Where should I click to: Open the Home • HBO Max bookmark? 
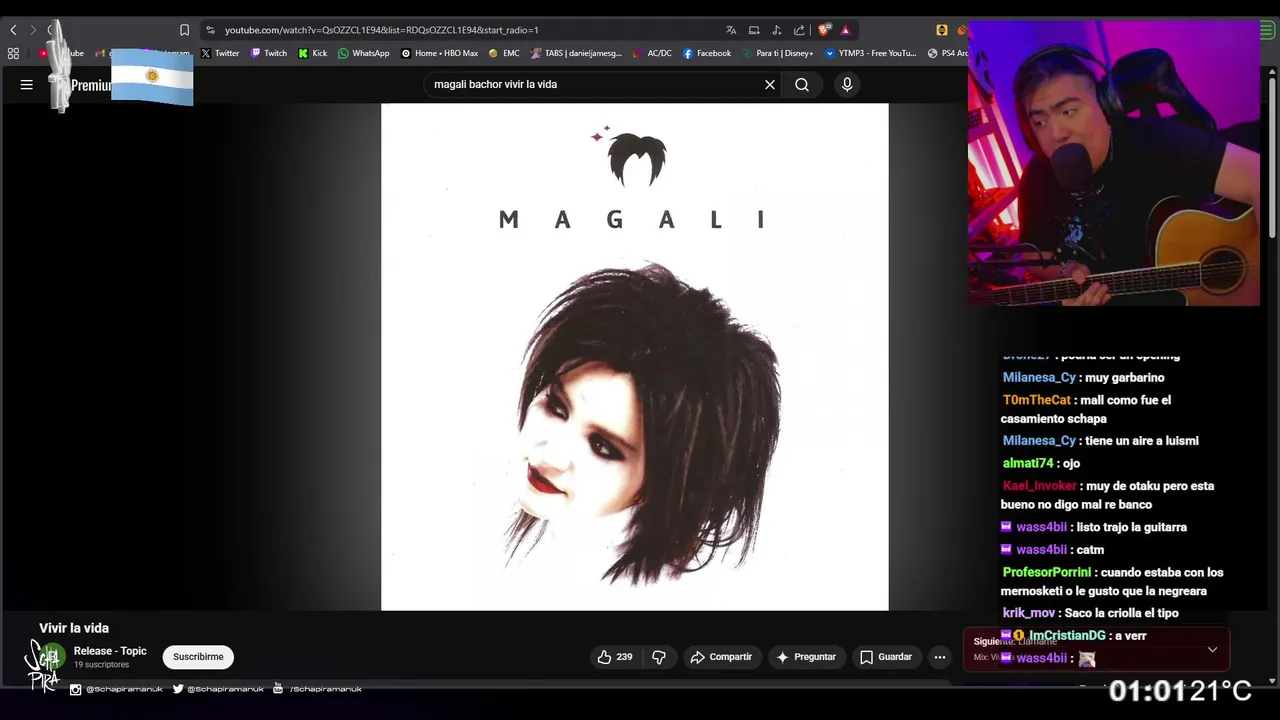point(440,53)
